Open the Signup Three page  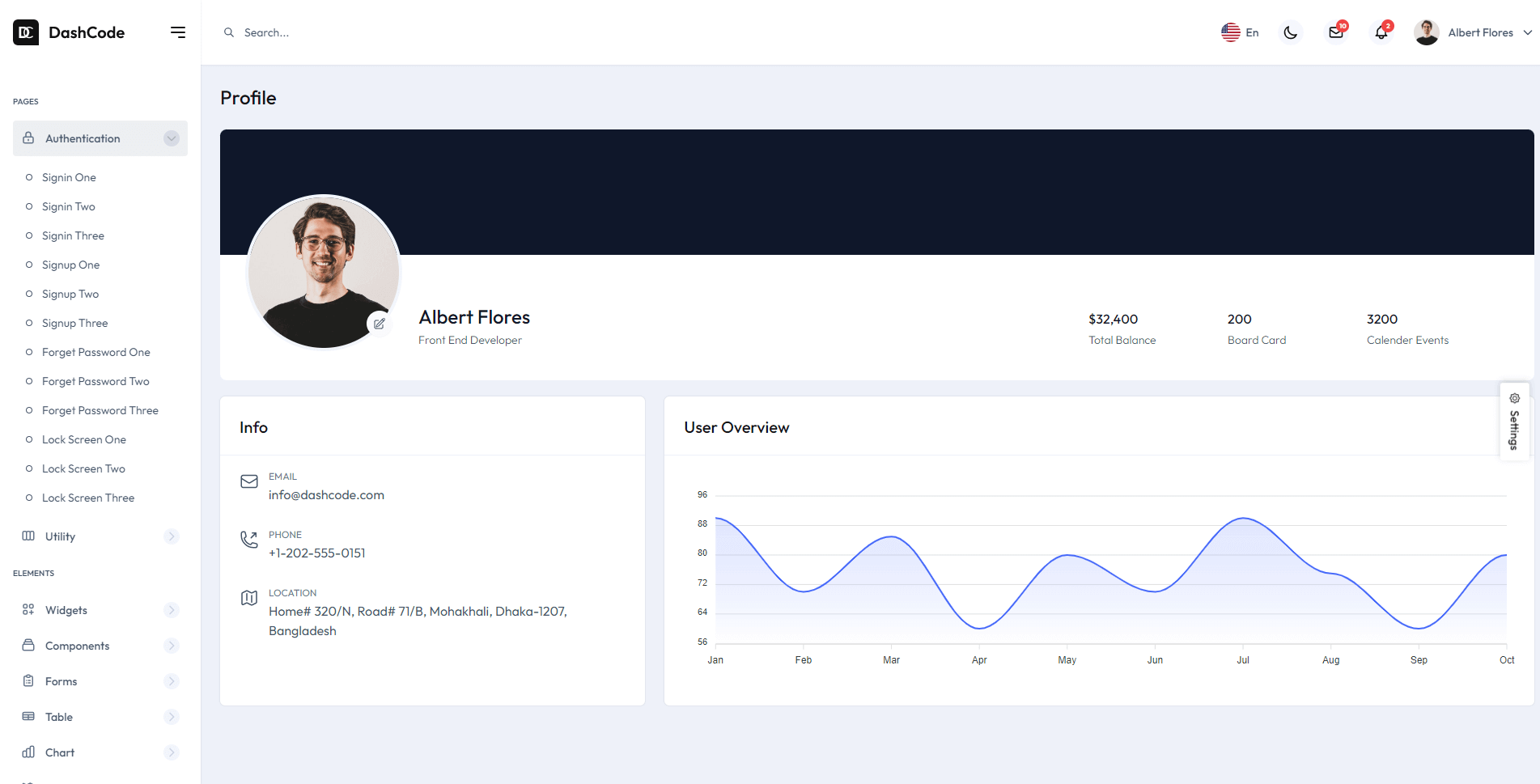74,323
